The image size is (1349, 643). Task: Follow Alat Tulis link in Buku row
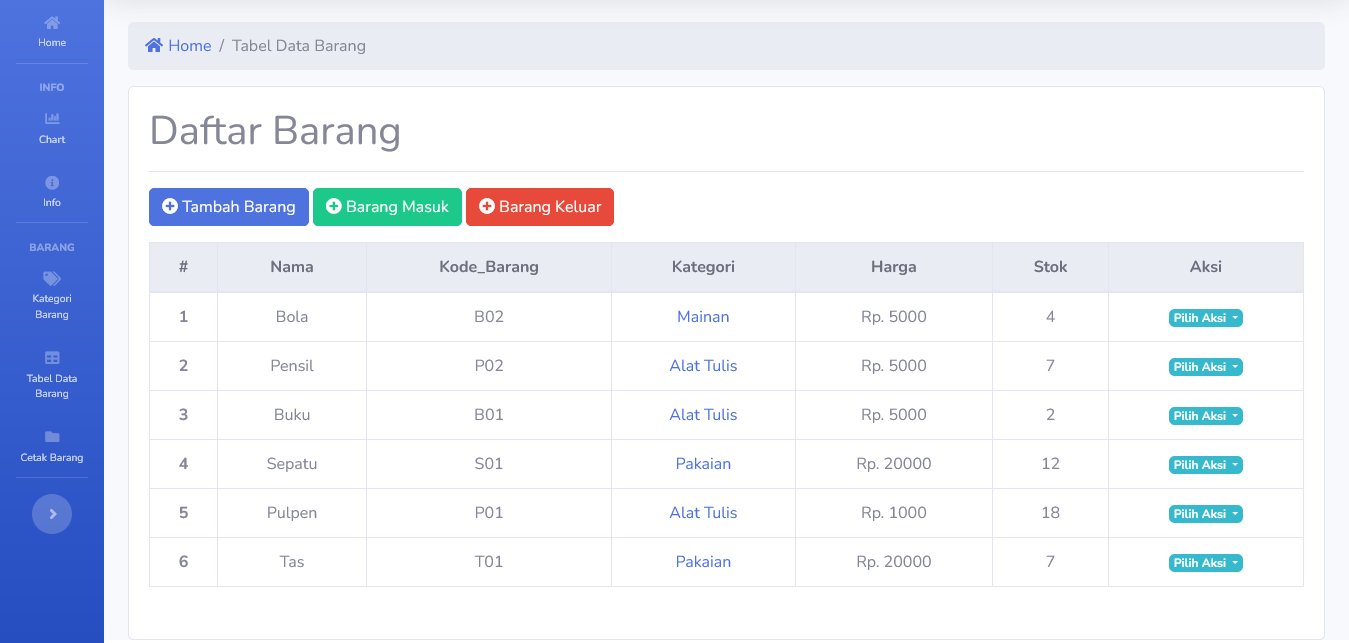[x=703, y=415]
